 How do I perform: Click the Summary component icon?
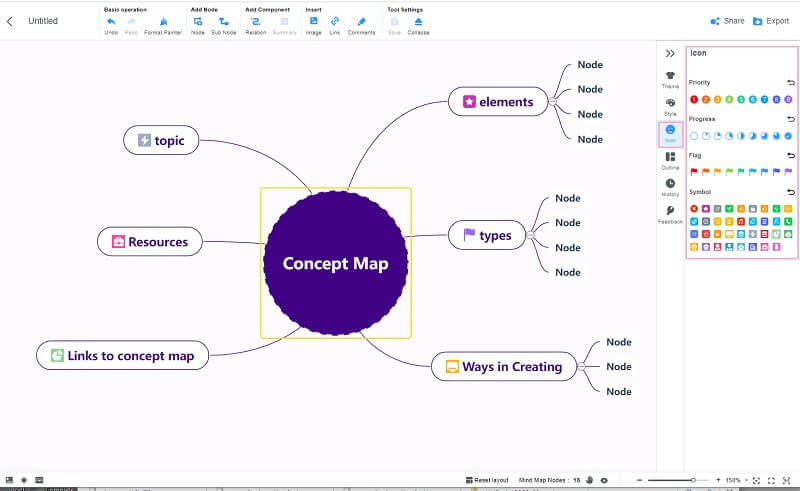point(284,21)
